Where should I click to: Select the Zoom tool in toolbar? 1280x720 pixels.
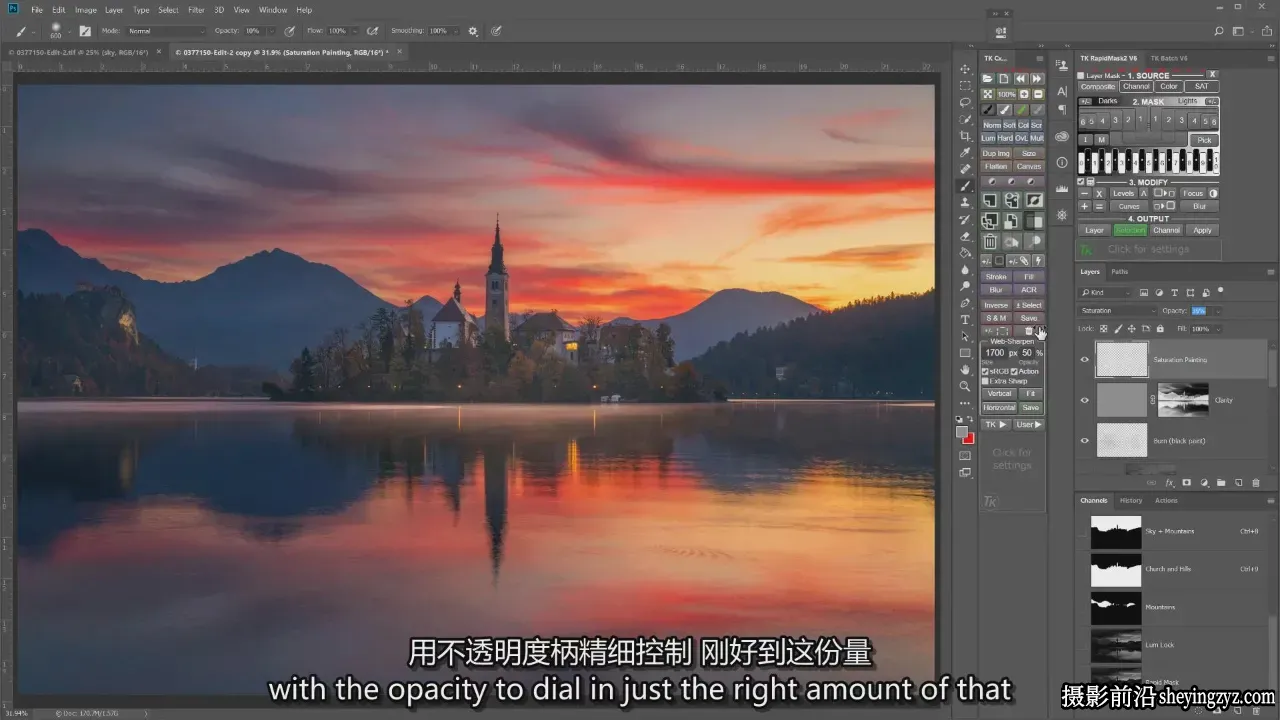(965, 386)
